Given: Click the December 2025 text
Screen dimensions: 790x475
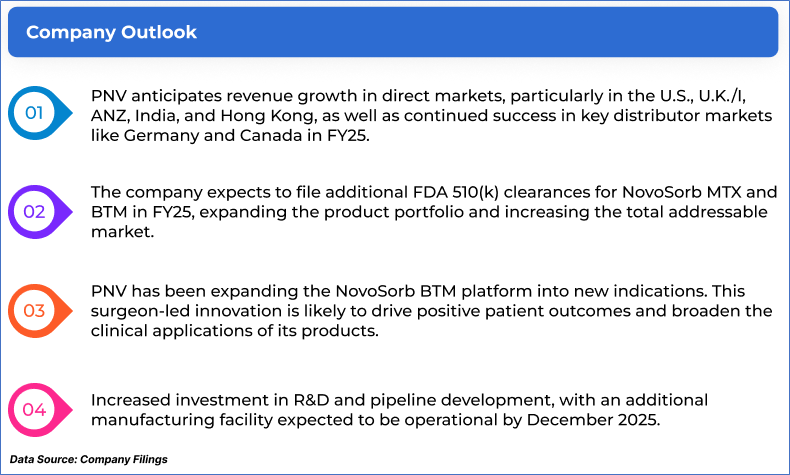Looking at the screenshot, I should (x=594, y=420).
